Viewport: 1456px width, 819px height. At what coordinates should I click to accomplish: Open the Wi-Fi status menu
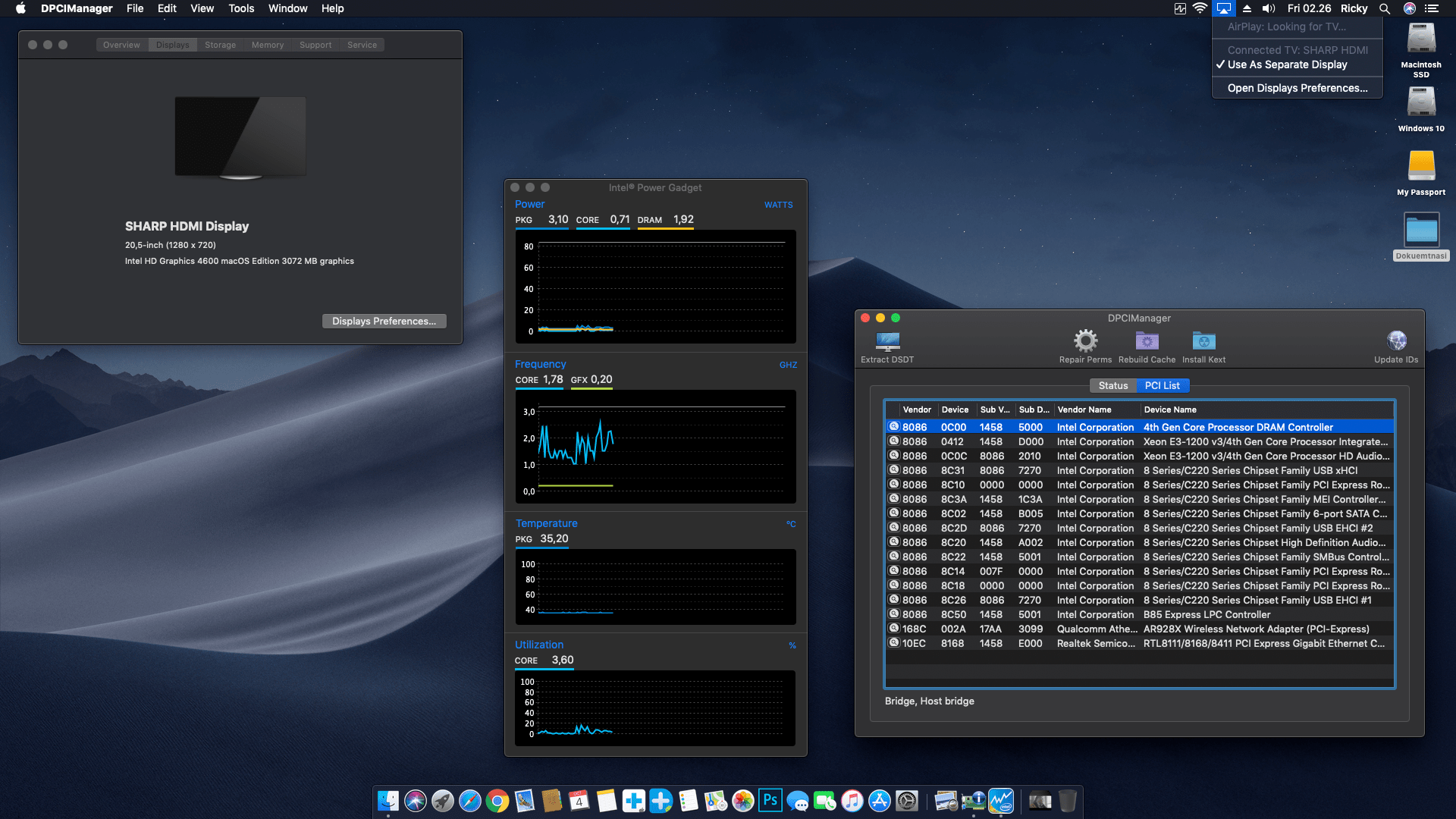click(x=1200, y=8)
